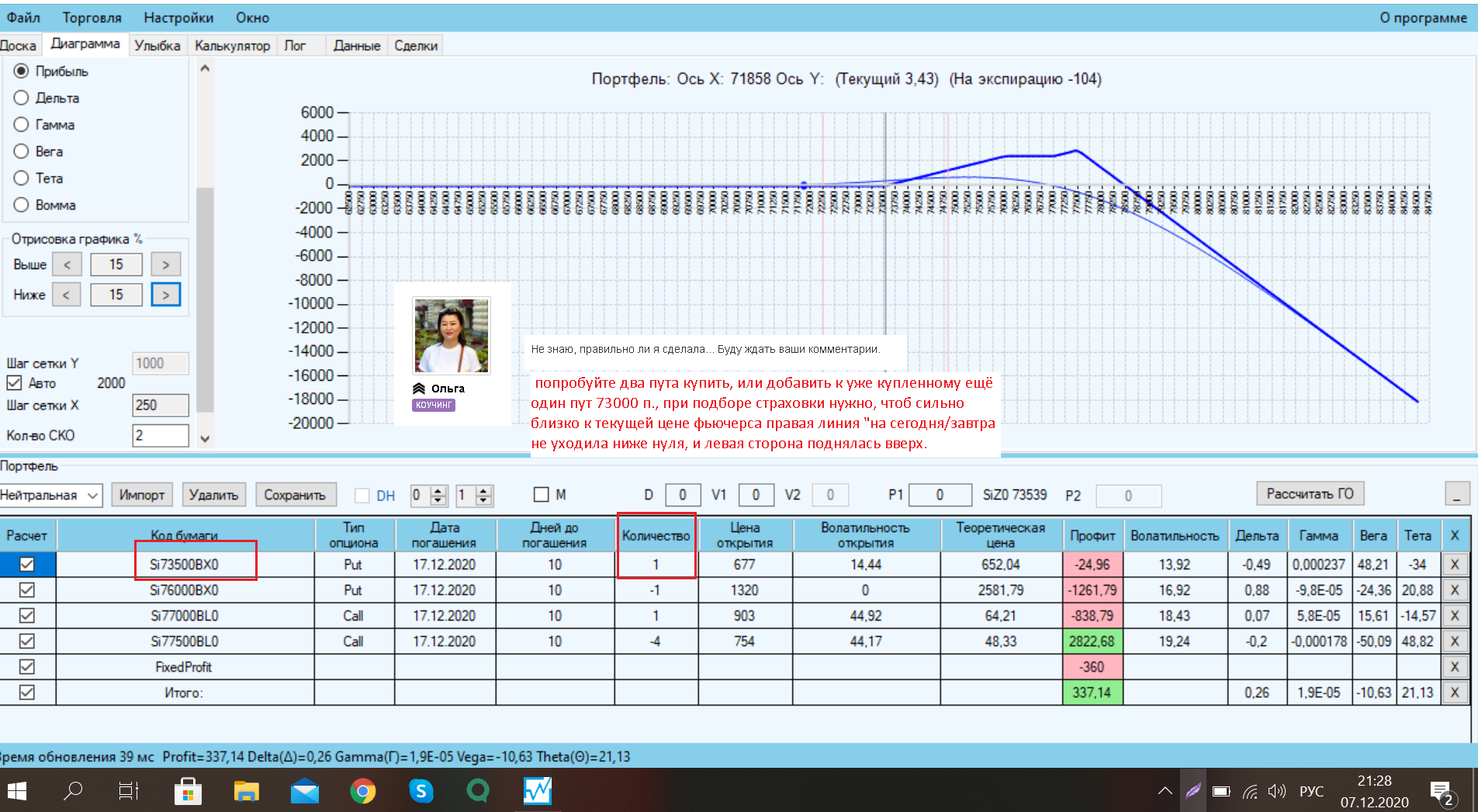Increase Выше percent with right arrow

pos(165,265)
